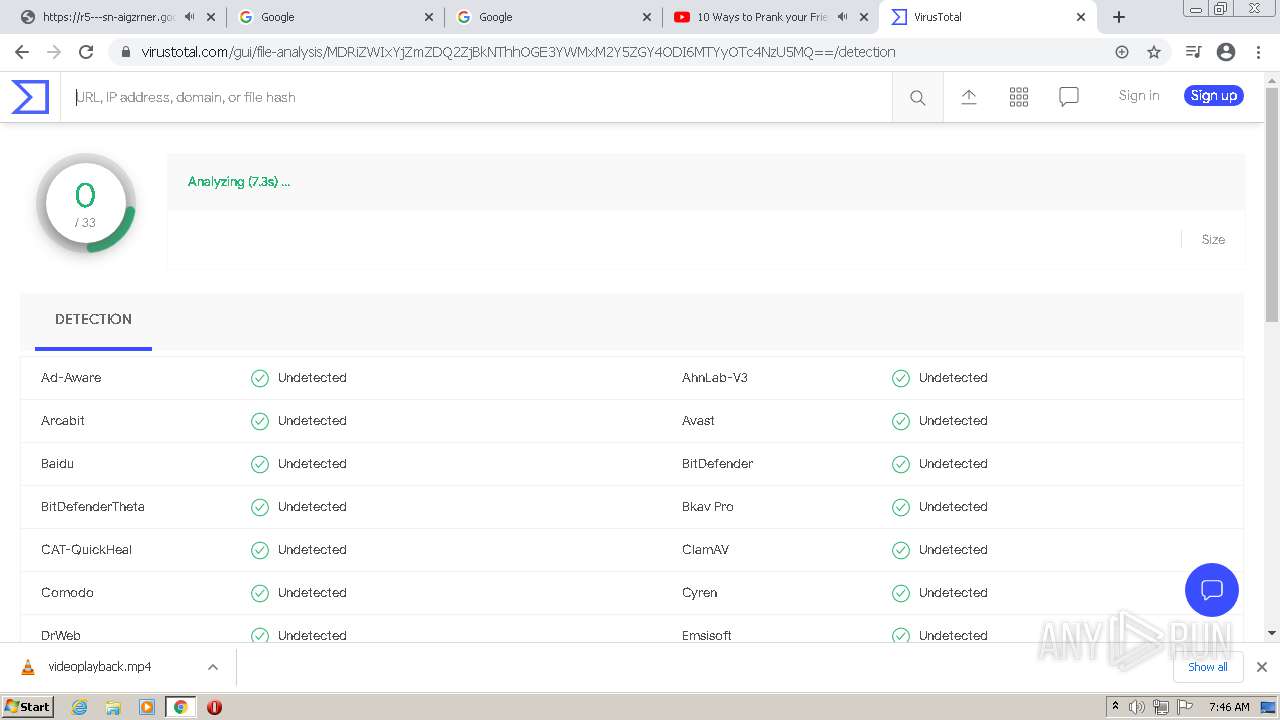Click the browser address bar URL
This screenshot has width=1280, height=720.
coord(518,52)
